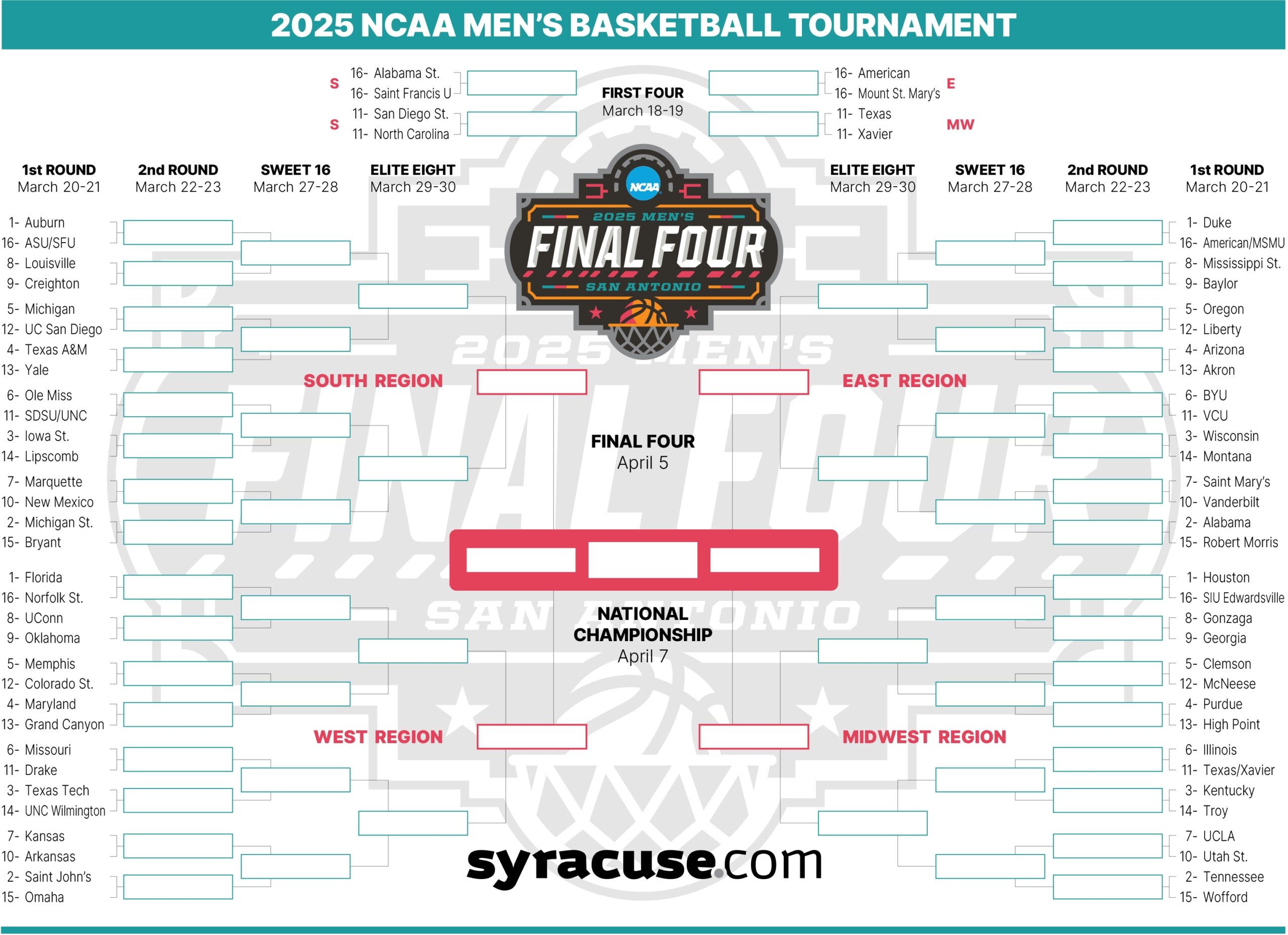Click the South Region winner box
The image size is (1288, 935).
point(532,382)
